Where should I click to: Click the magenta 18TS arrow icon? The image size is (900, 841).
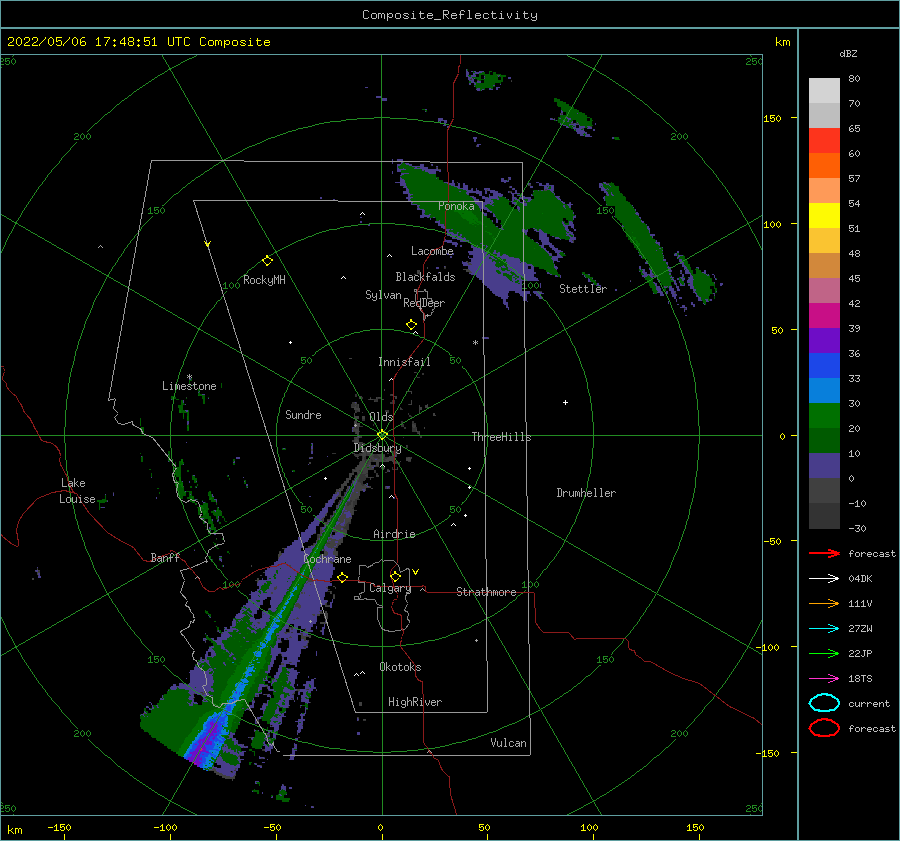tap(824, 679)
